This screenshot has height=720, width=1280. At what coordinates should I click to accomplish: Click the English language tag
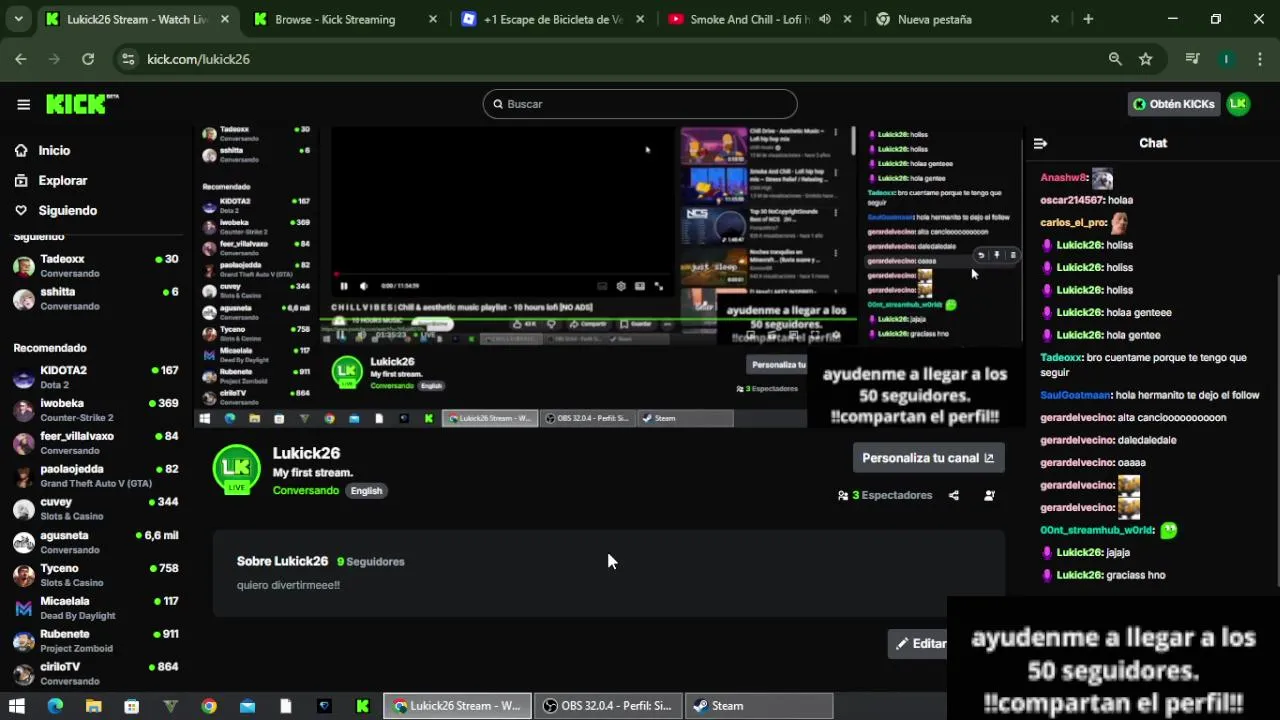point(366,490)
